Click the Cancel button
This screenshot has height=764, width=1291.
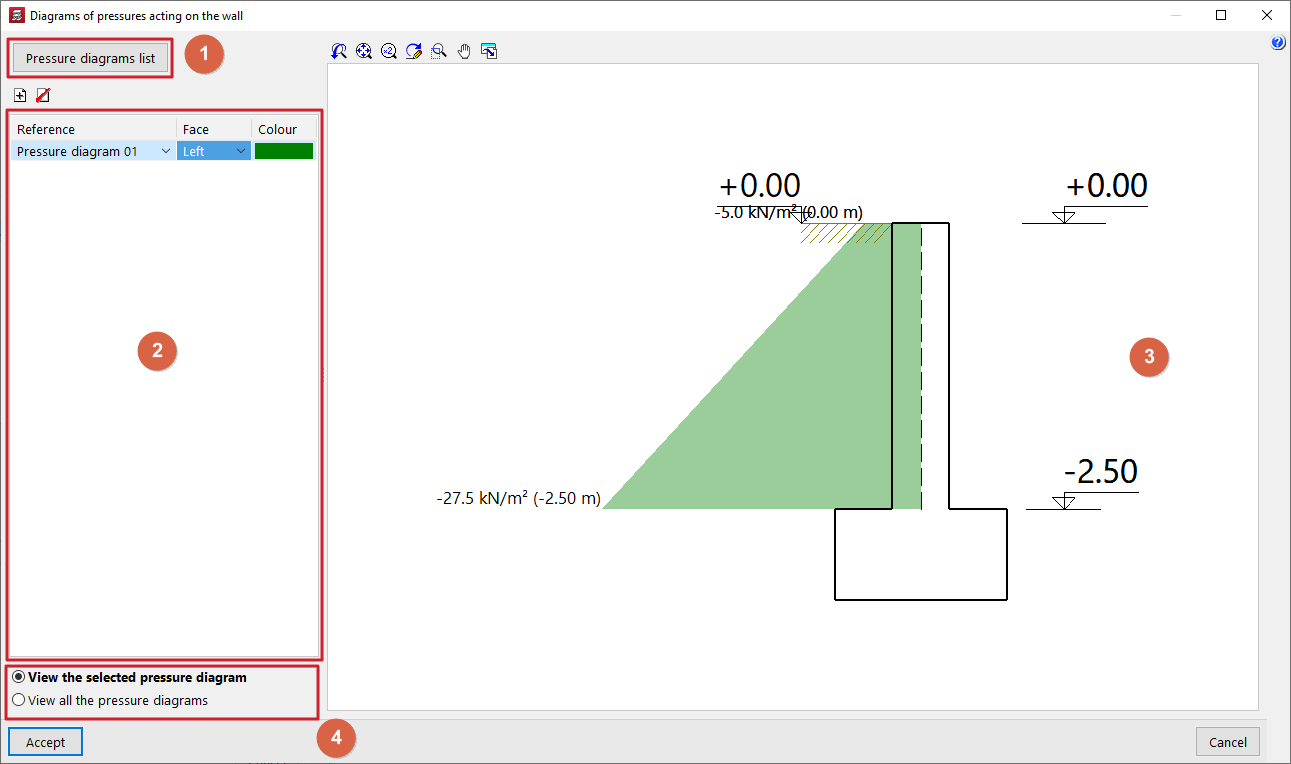click(x=1228, y=742)
